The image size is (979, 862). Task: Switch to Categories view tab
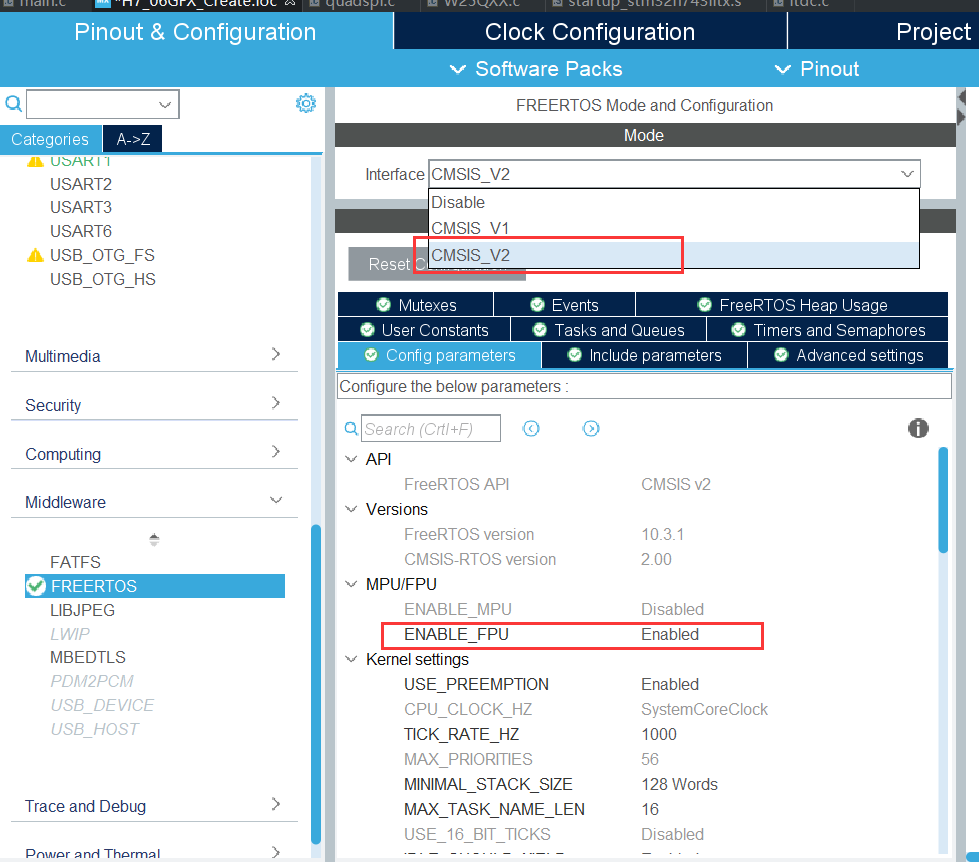50,139
